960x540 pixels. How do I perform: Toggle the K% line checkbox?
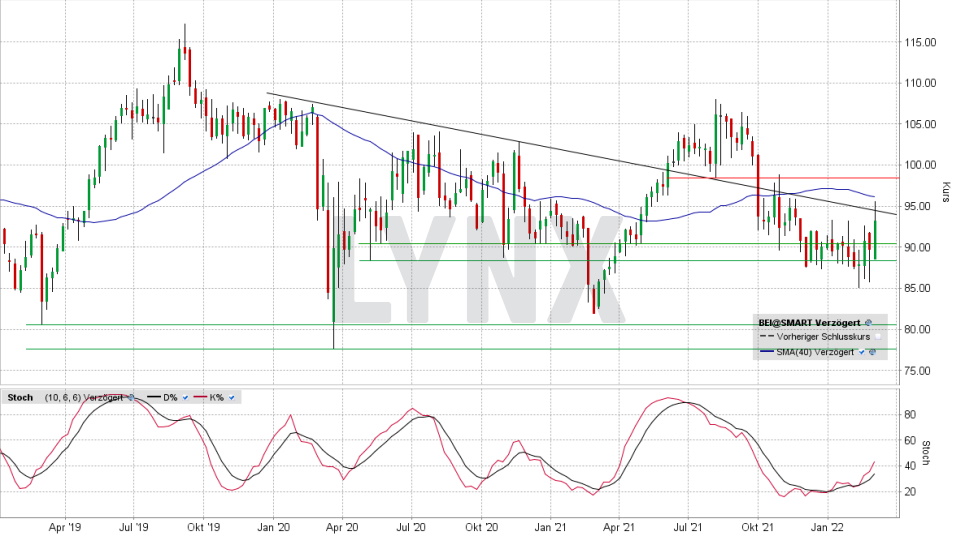[231, 397]
